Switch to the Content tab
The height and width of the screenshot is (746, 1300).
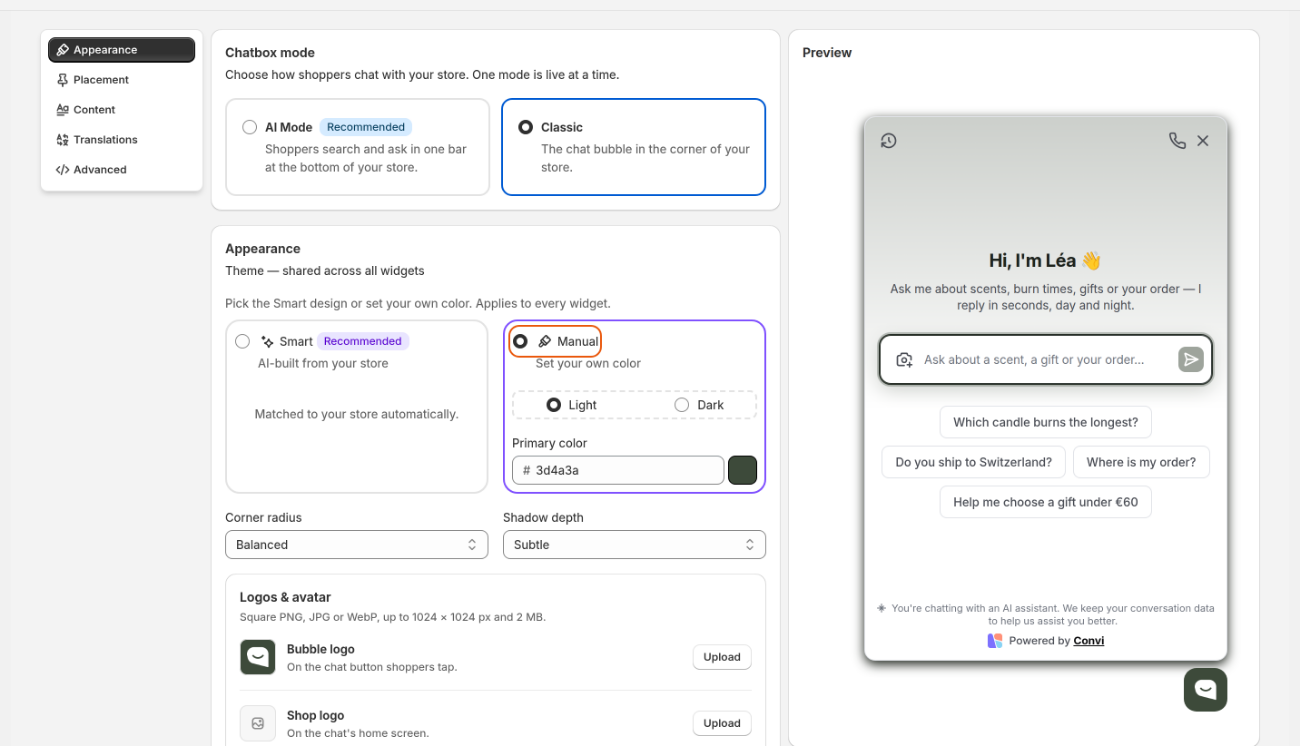pos(122,110)
